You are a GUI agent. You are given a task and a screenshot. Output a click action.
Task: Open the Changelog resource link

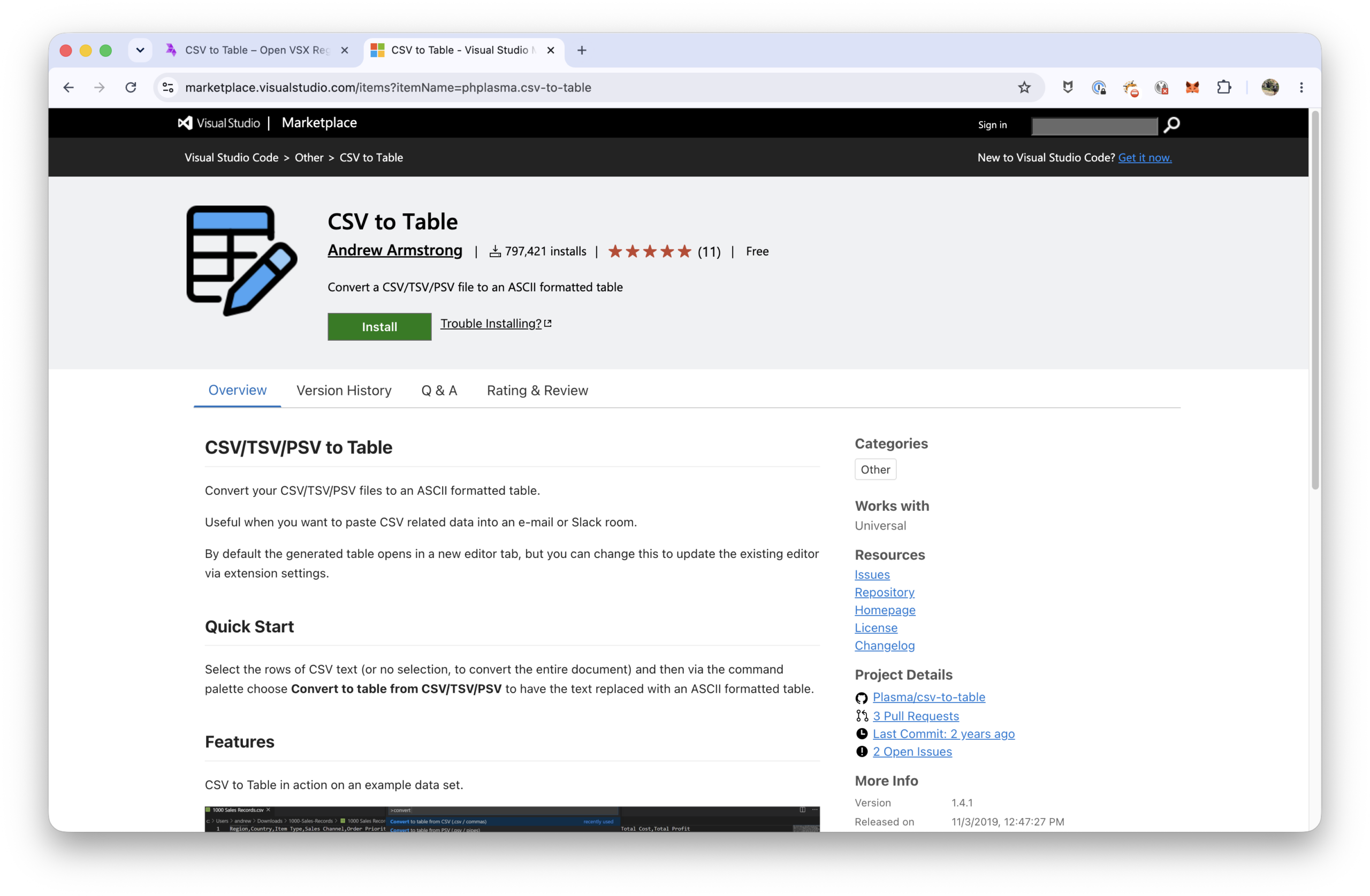click(x=884, y=645)
